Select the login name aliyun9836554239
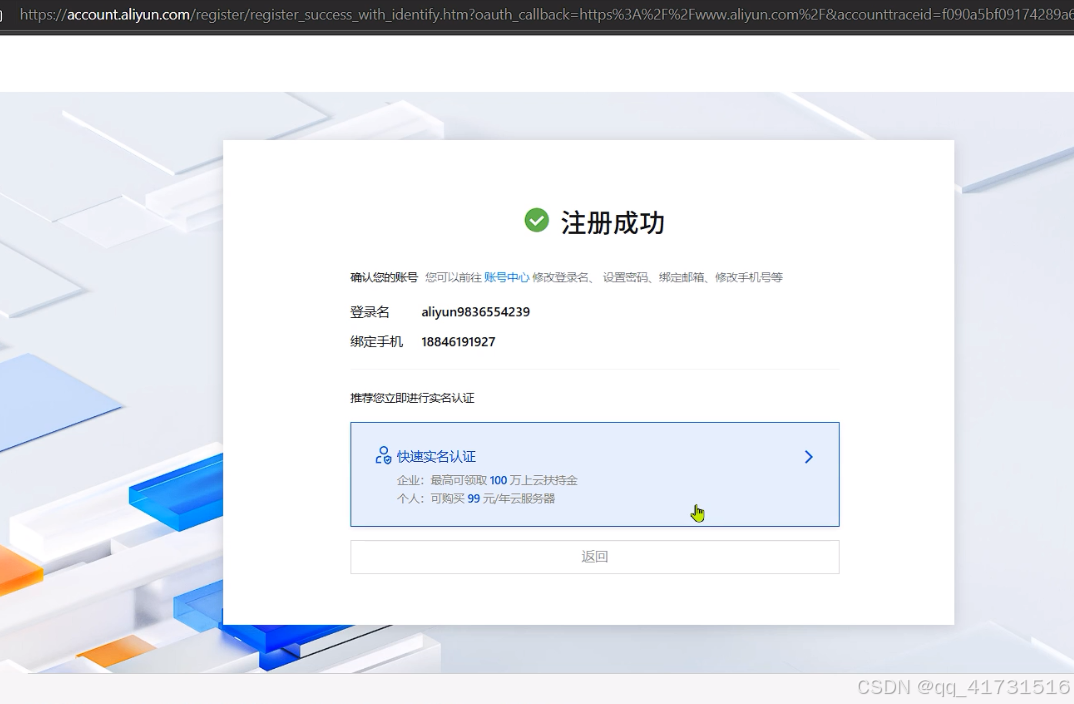This screenshot has height=704, width=1074. click(475, 312)
